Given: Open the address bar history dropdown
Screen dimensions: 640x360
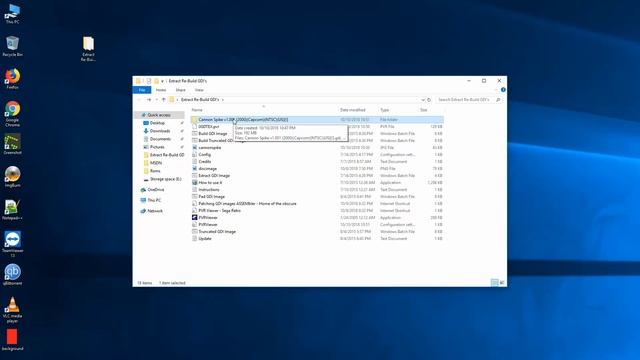Looking at the screenshot, I should (x=422, y=100).
